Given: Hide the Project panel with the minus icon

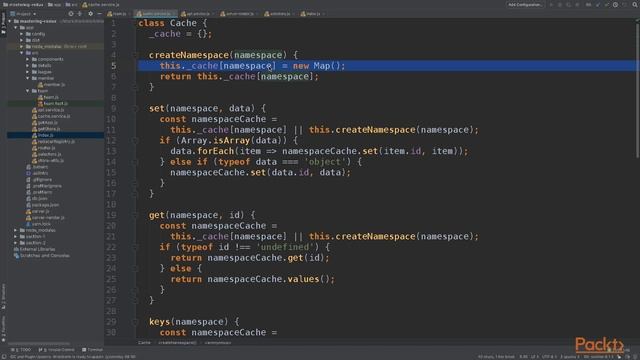Looking at the screenshot, I should (x=99, y=13).
